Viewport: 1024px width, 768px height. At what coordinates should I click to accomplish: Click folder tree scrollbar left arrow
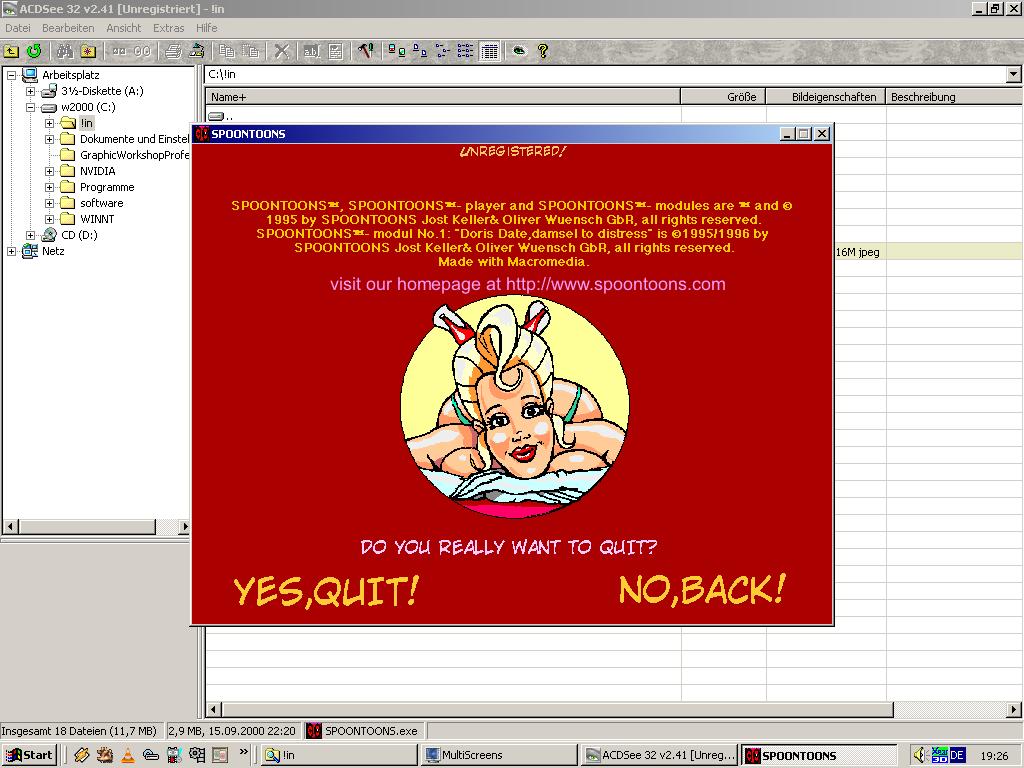10,526
